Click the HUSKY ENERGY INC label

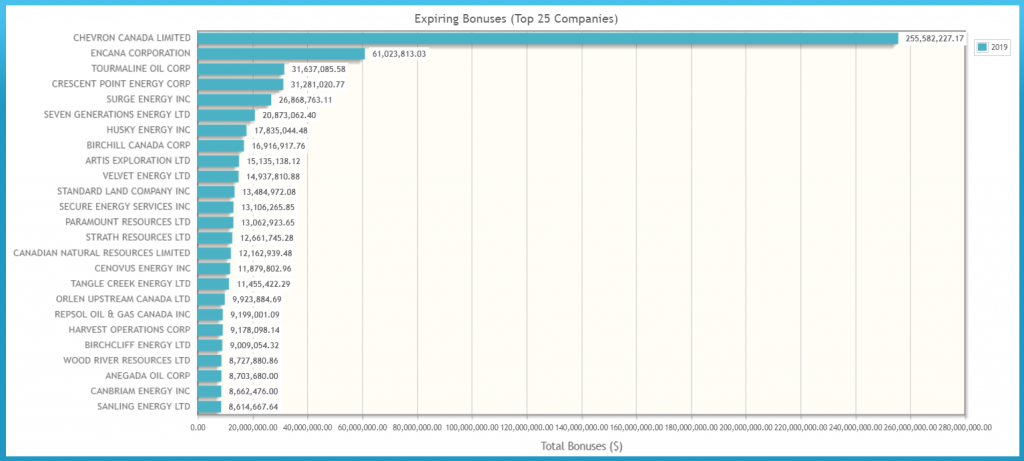coord(148,130)
